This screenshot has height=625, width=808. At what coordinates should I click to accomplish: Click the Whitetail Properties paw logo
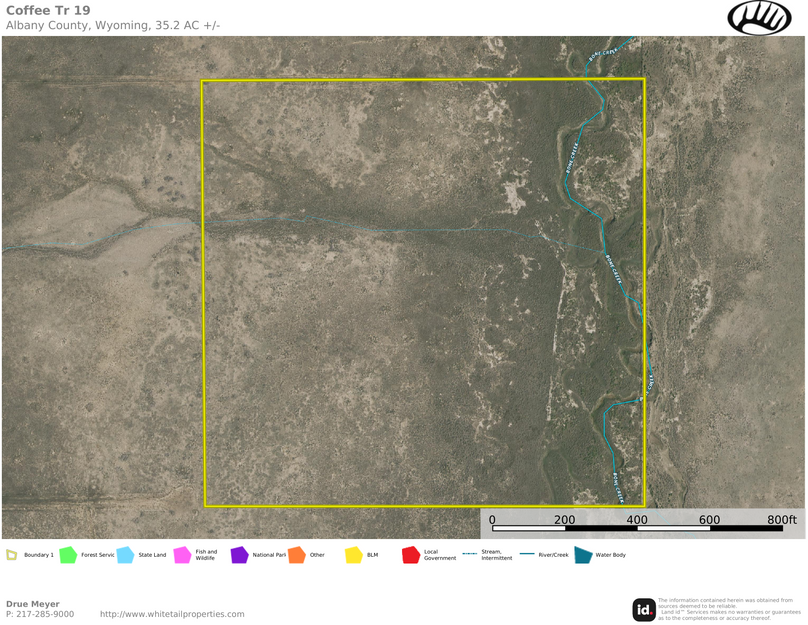[758, 18]
